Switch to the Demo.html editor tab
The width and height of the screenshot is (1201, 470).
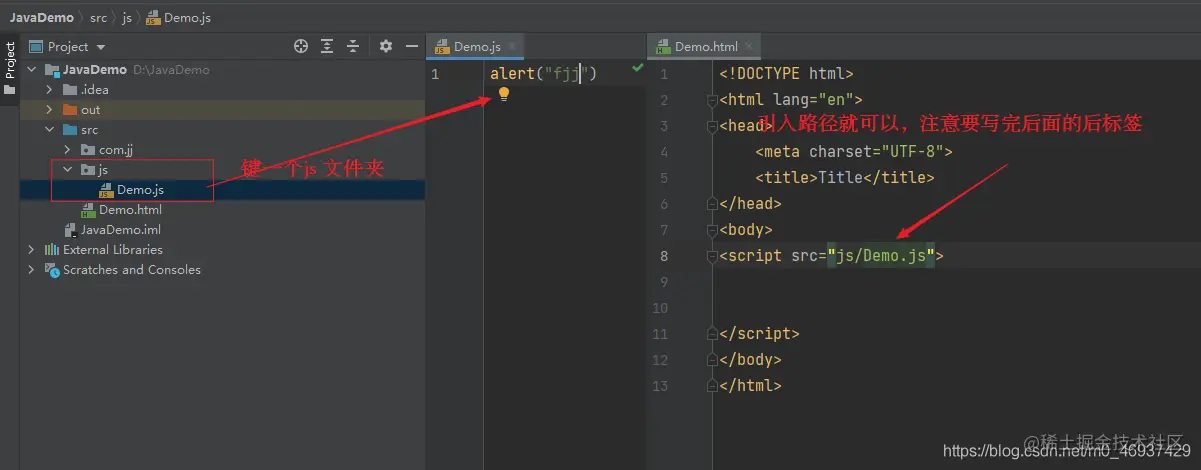(704, 46)
